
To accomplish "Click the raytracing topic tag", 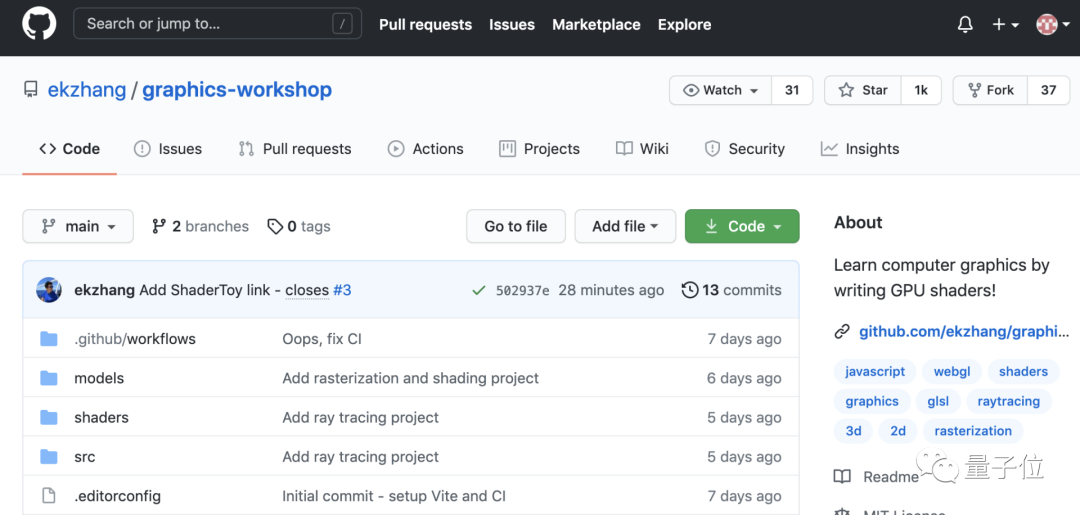I will click(1008, 401).
